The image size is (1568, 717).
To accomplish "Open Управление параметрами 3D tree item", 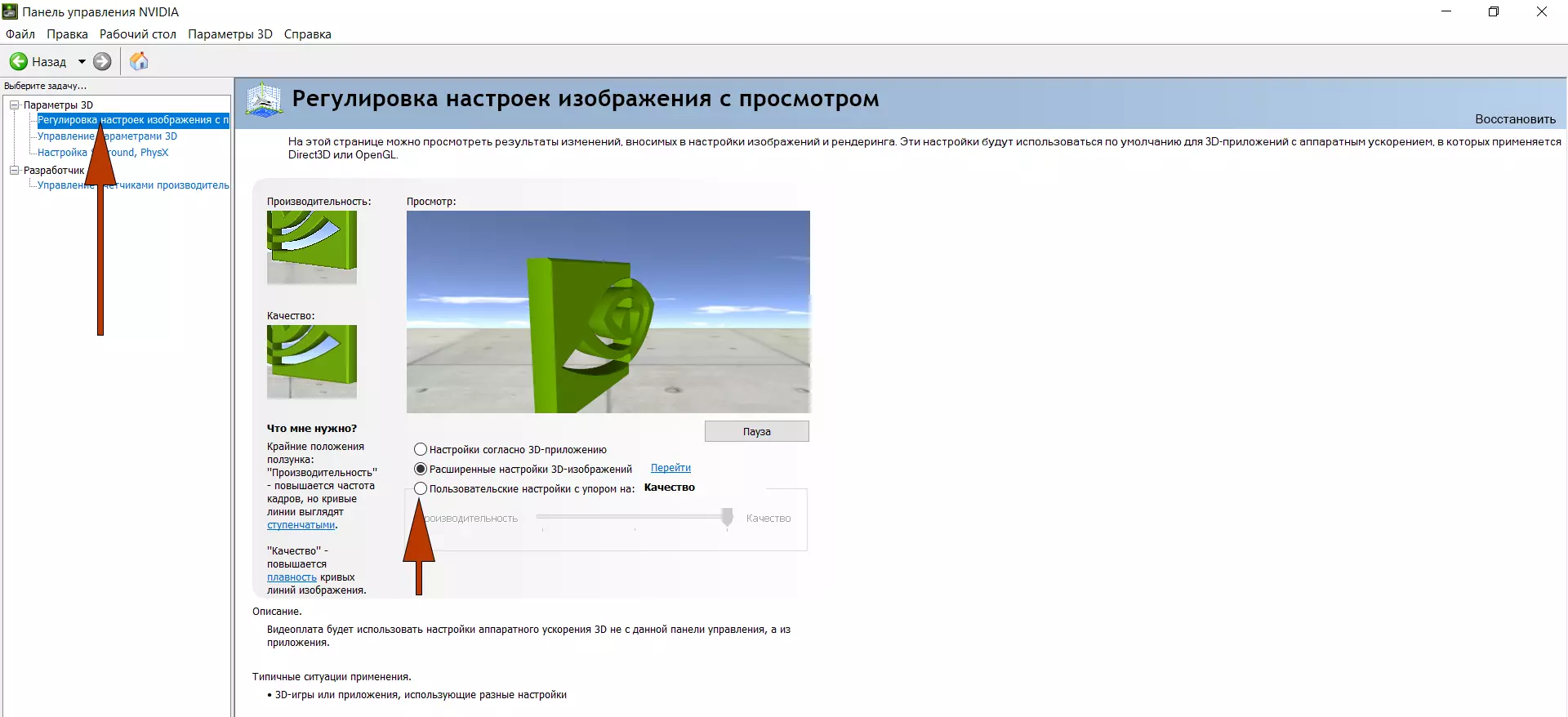I will (107, 136).
